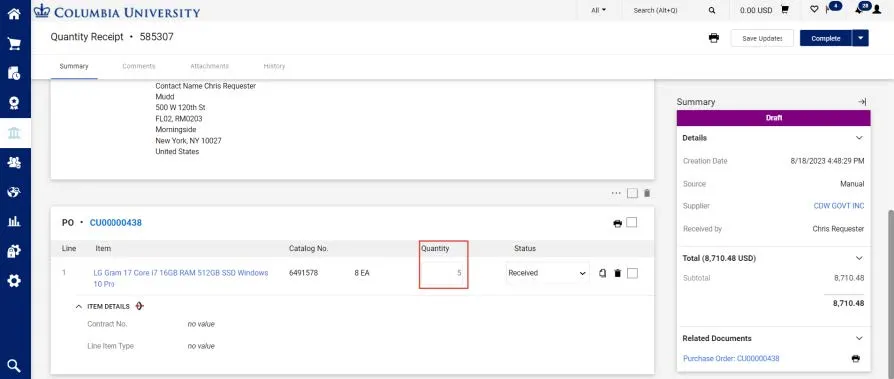
Task: Collapse the Related Documents section
Action: pyautogui.click(x=859, y=339)
